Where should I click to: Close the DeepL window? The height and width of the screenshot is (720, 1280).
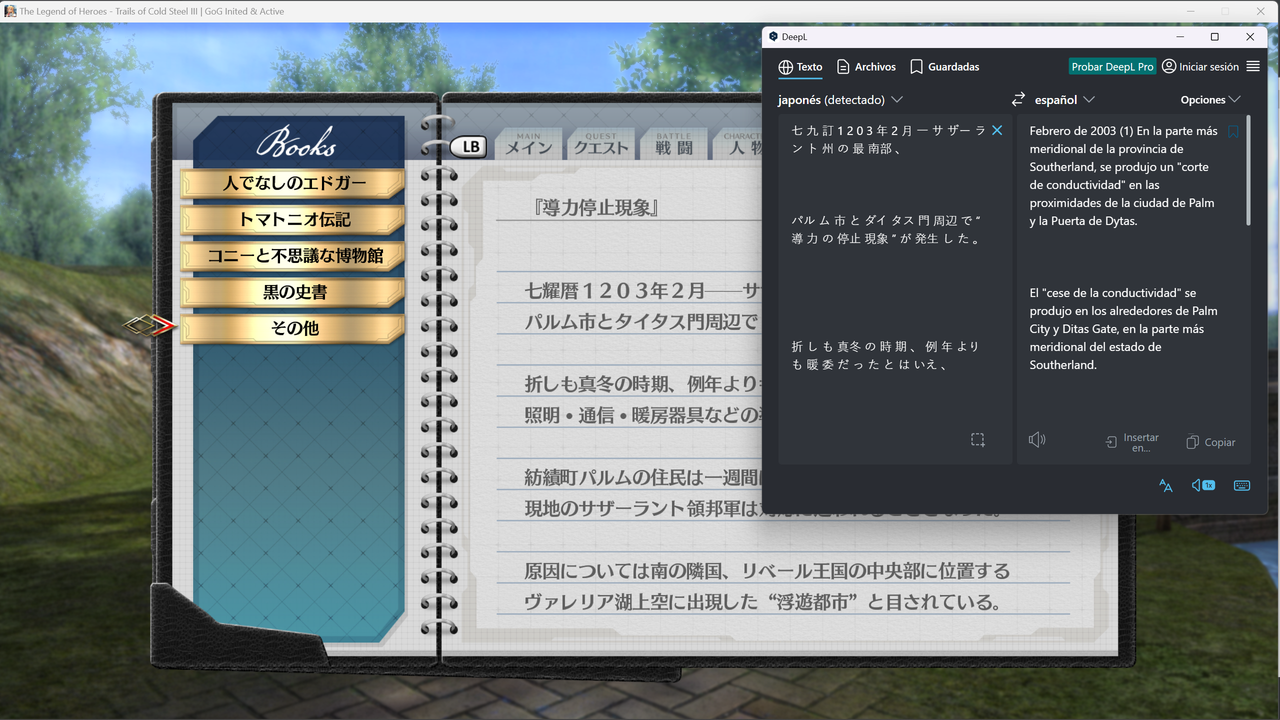(1250, 37)
